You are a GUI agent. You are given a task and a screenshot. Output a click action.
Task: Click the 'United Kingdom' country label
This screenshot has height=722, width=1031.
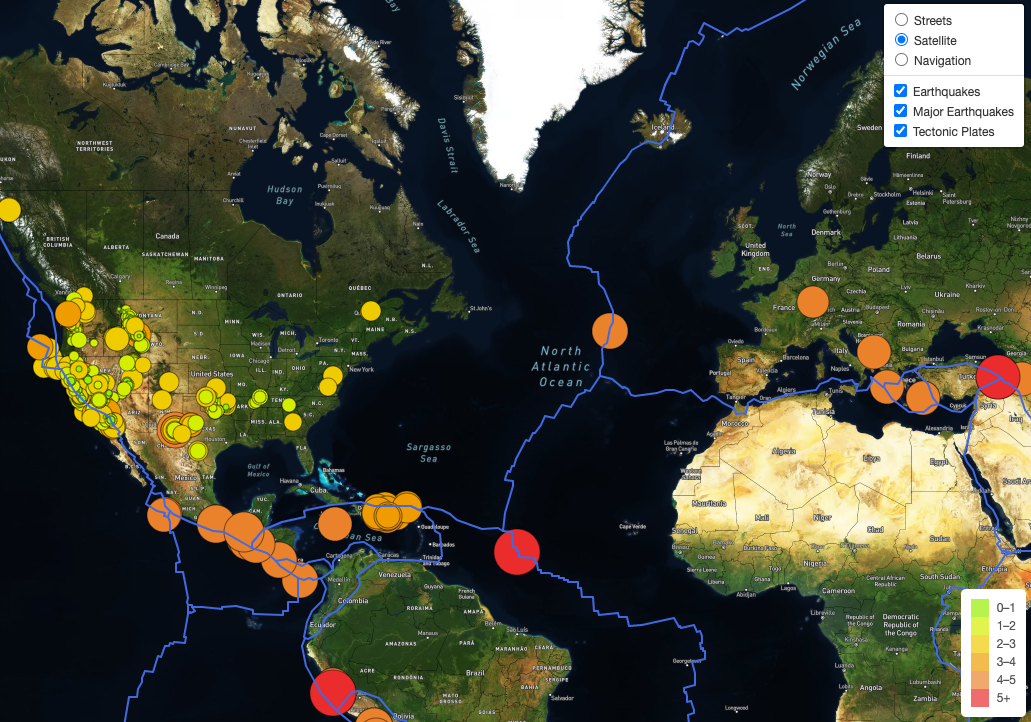point(755,249)
